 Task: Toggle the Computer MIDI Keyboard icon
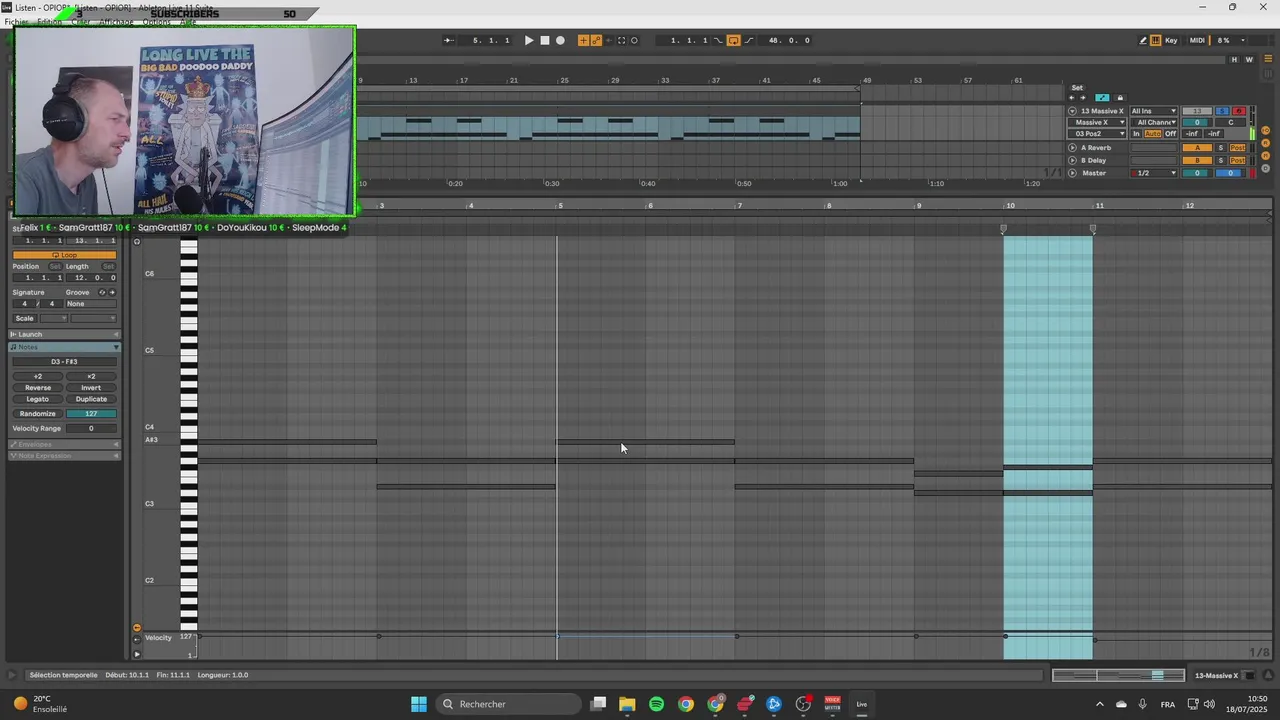(1156, 40)
